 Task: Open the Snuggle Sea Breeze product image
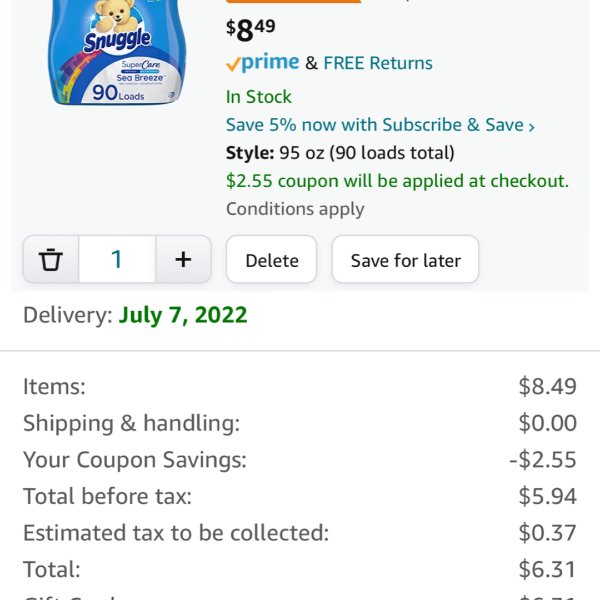click(x=117, y=52)
